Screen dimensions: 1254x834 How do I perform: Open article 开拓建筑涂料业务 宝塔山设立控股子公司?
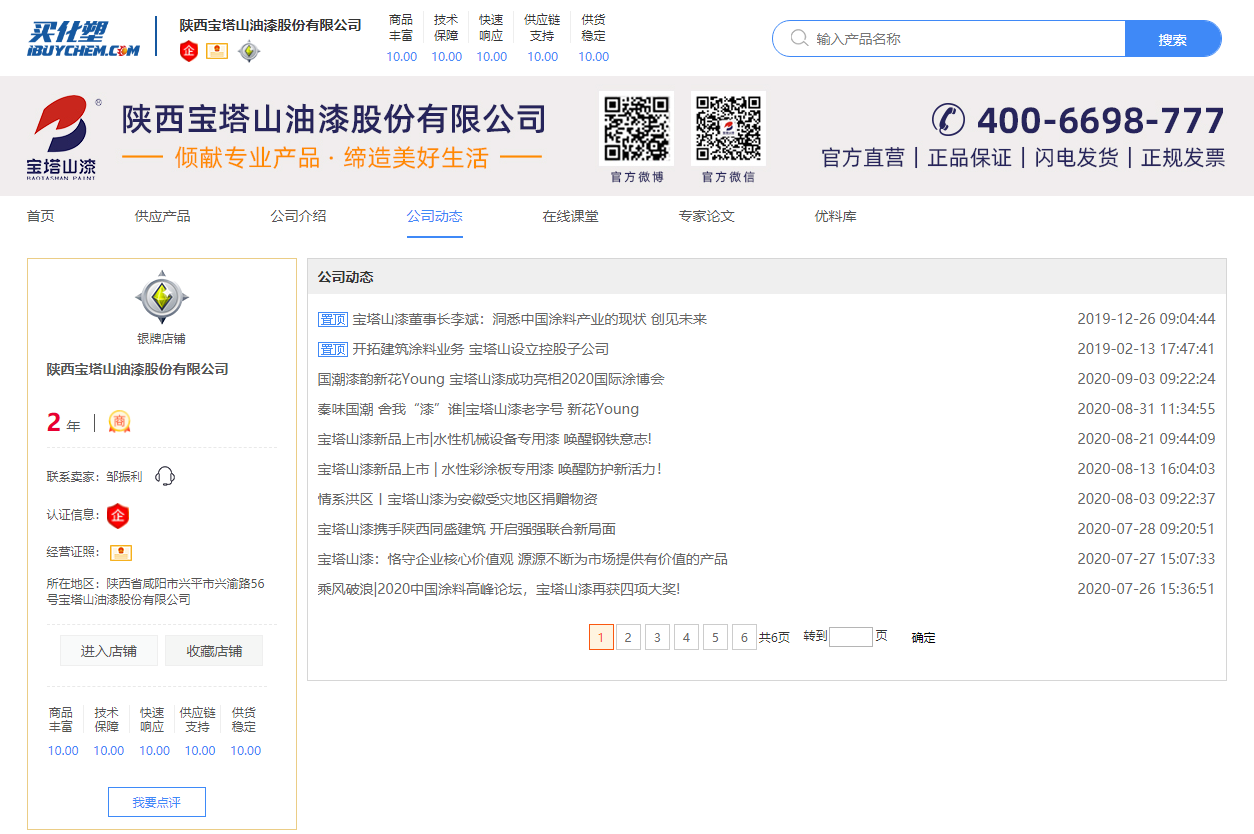pyautogui.click(x=481, y=349)
